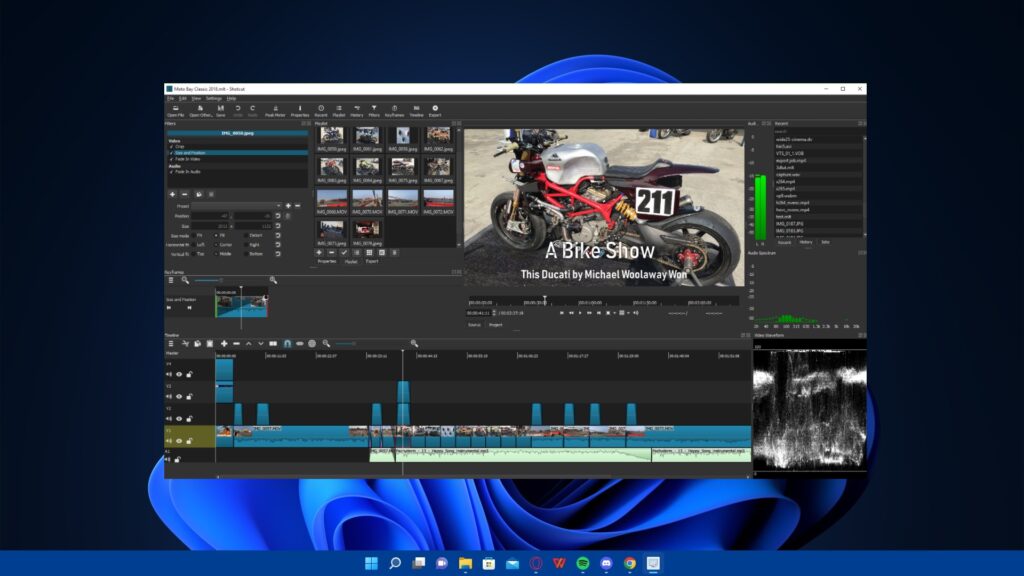
Task: Open the filter Preset dropdown
Action: coord(236,206)
